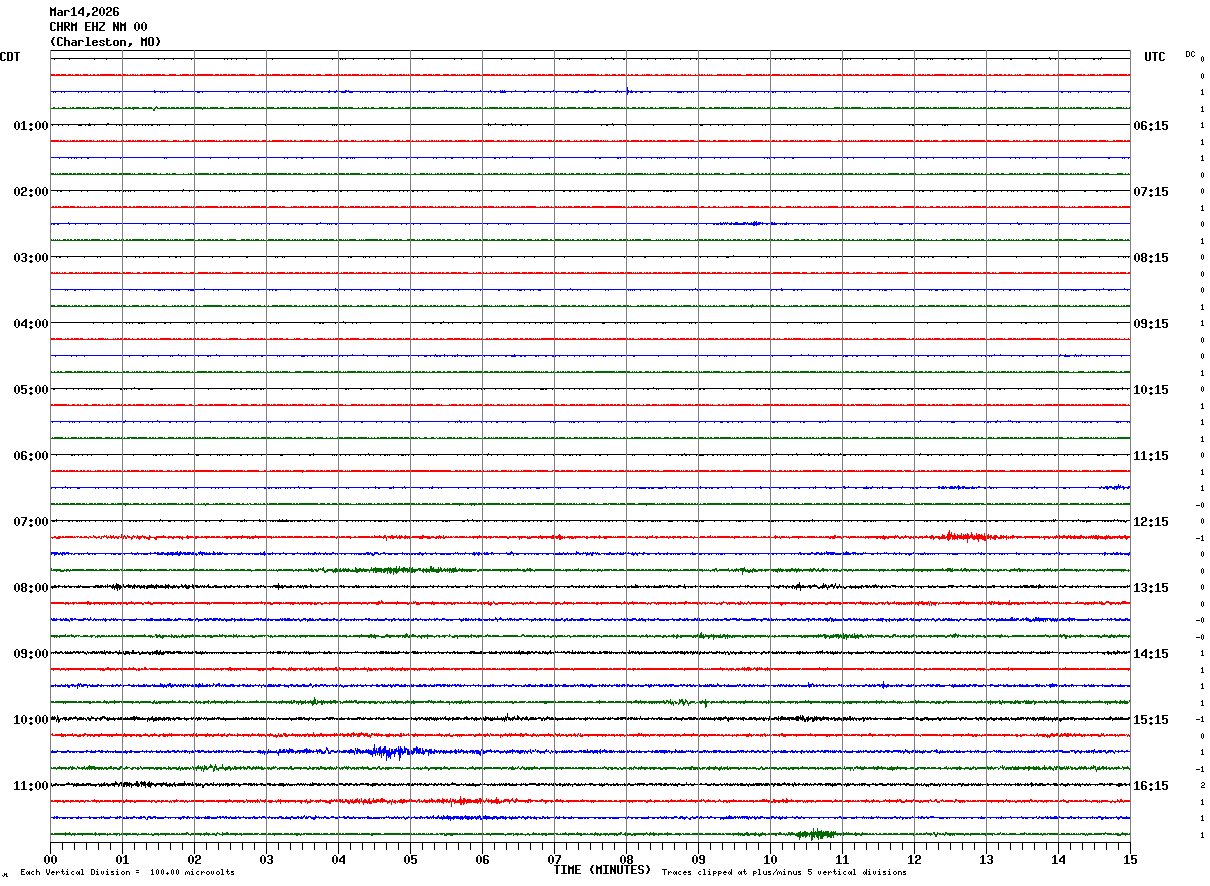Click the vertical division 100.00 microvolts note
This screenshot has width=1210, height=886.
[x=127, y=873]
